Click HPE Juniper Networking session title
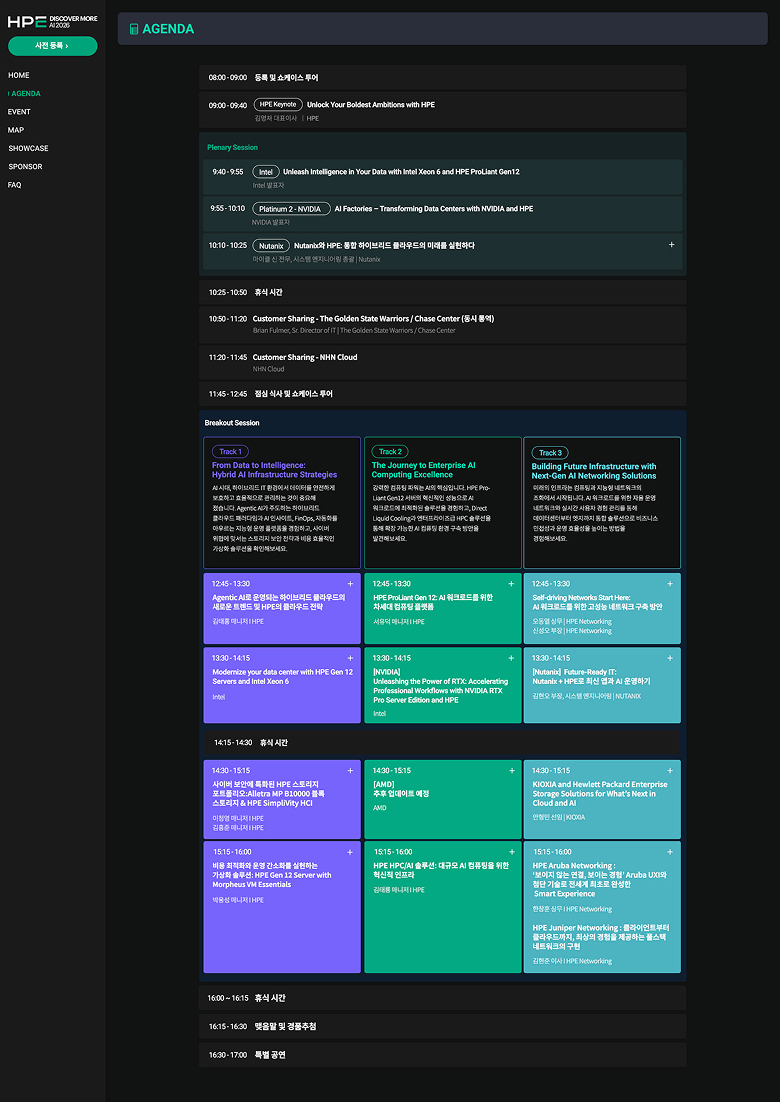 click(600, 937)
